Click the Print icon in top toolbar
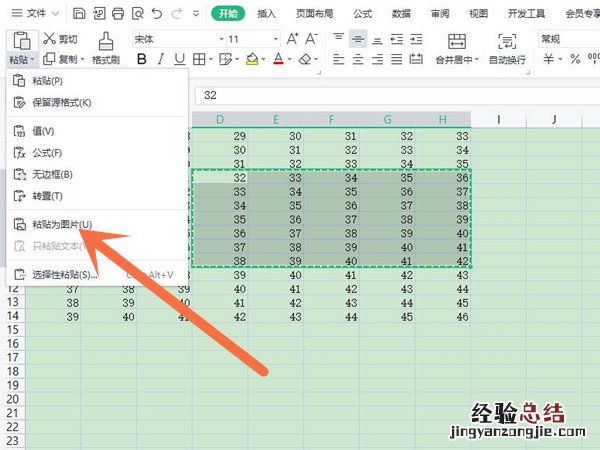The width and height of the screenshot is (600, 450). (118, 14)
